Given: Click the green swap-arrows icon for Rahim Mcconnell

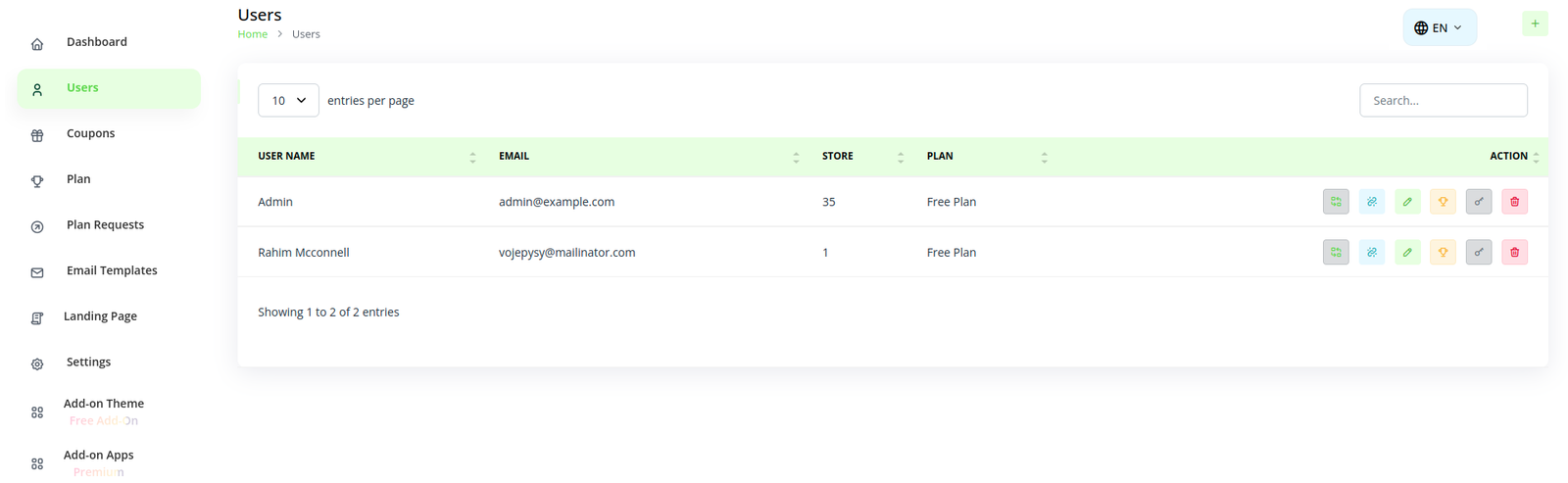Looking at the screenshot, I should [x=1336, y=253].
